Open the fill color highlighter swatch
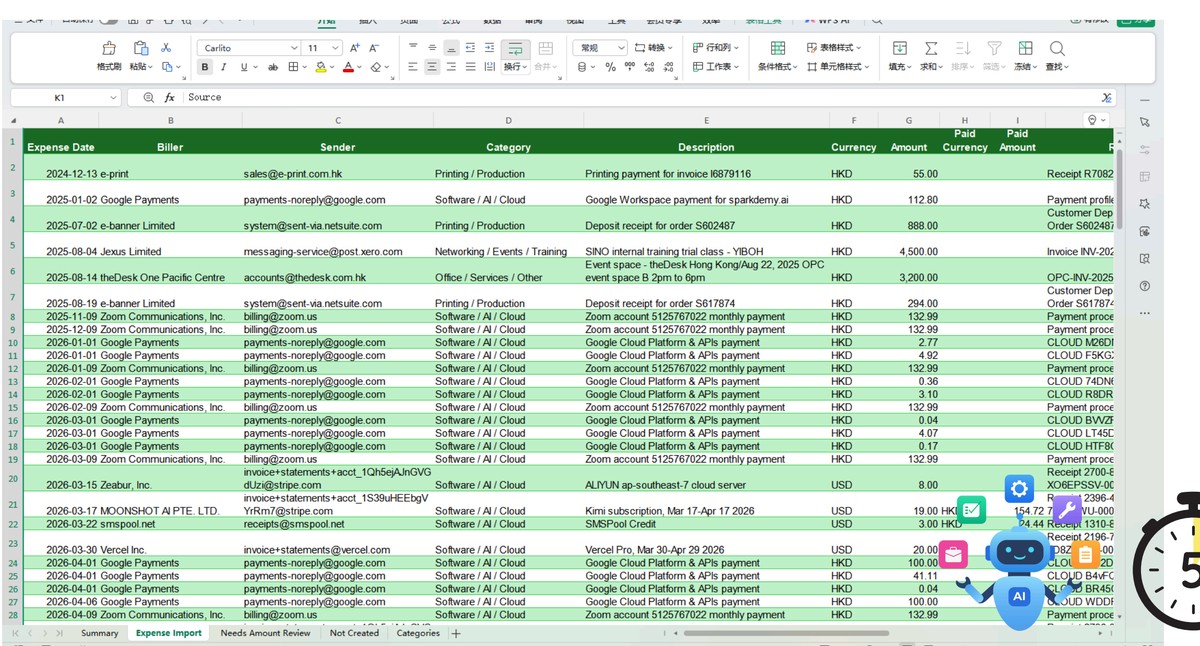This screenshot has width=1200, height=646. pos(320,67)
